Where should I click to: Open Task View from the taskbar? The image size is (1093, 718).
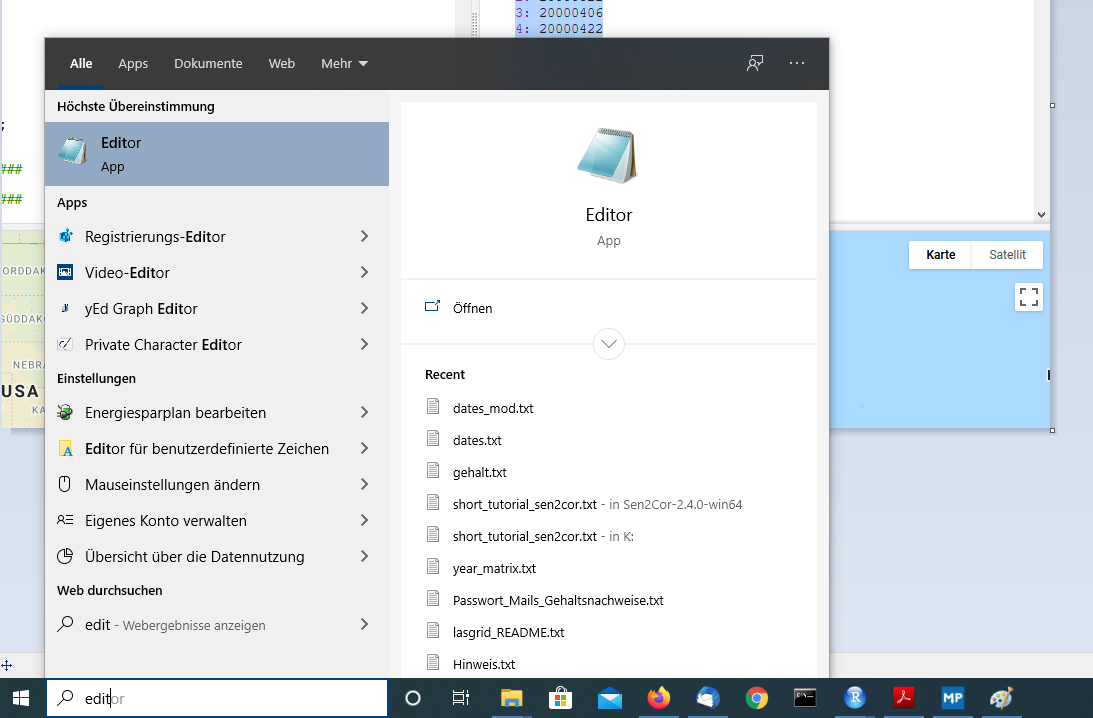461,698
